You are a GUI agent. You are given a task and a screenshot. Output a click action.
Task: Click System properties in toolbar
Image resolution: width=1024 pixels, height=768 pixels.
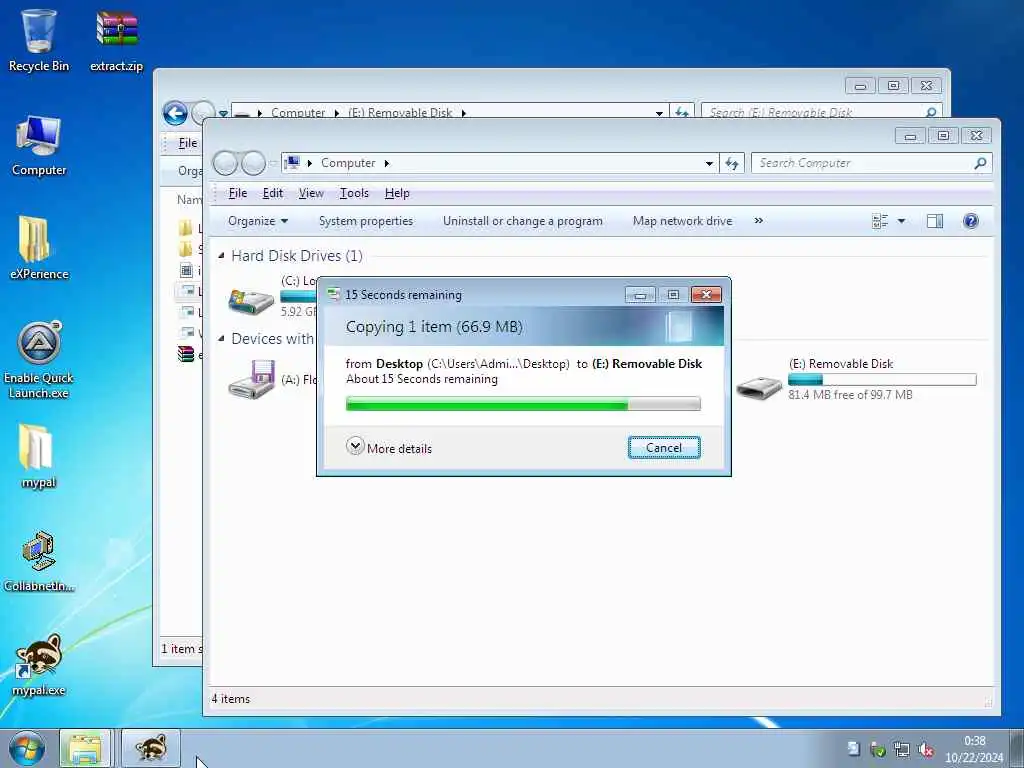366,221
